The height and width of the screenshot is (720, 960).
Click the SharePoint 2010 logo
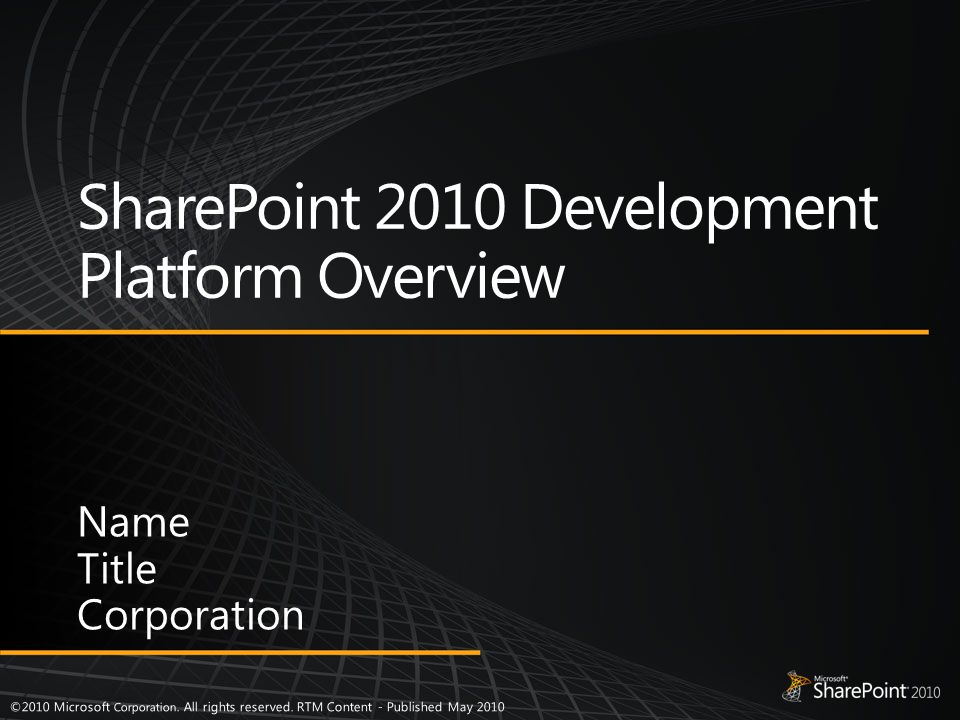pyautogui.click(x=861, y=686)
